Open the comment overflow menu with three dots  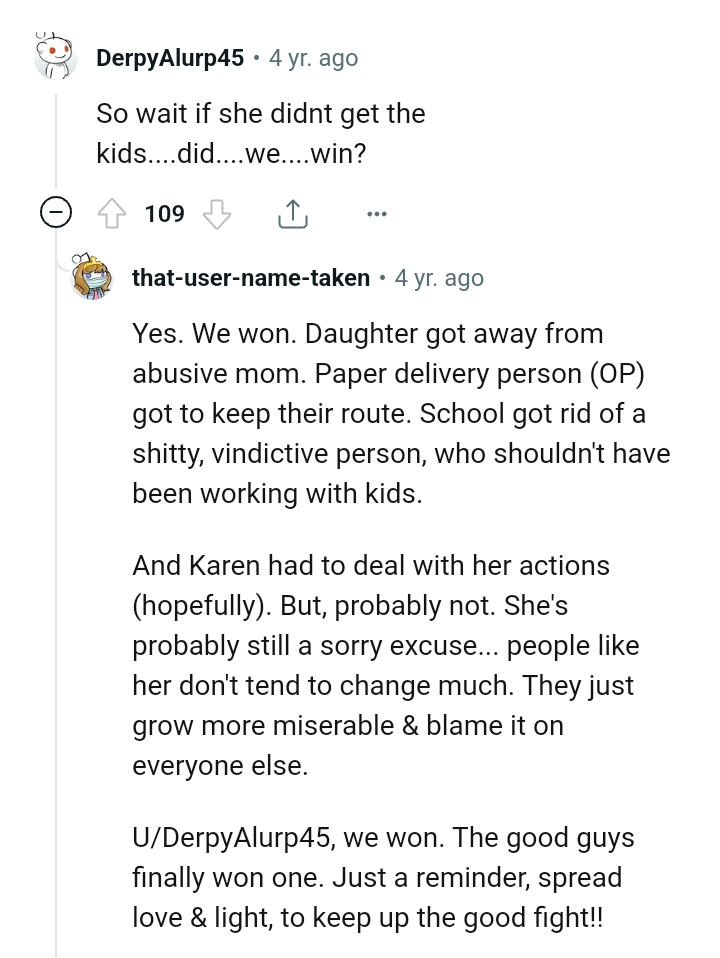[377, 213]
